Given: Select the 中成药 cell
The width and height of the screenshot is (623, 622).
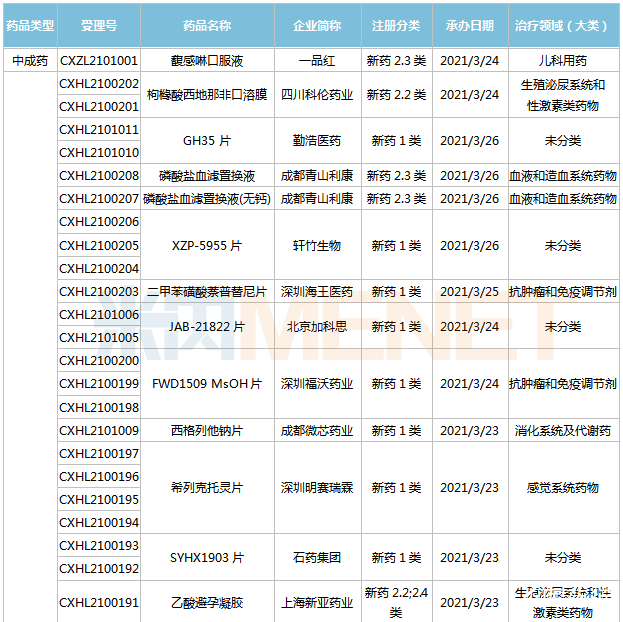Looking at the screenshot, I should (30, 60).
